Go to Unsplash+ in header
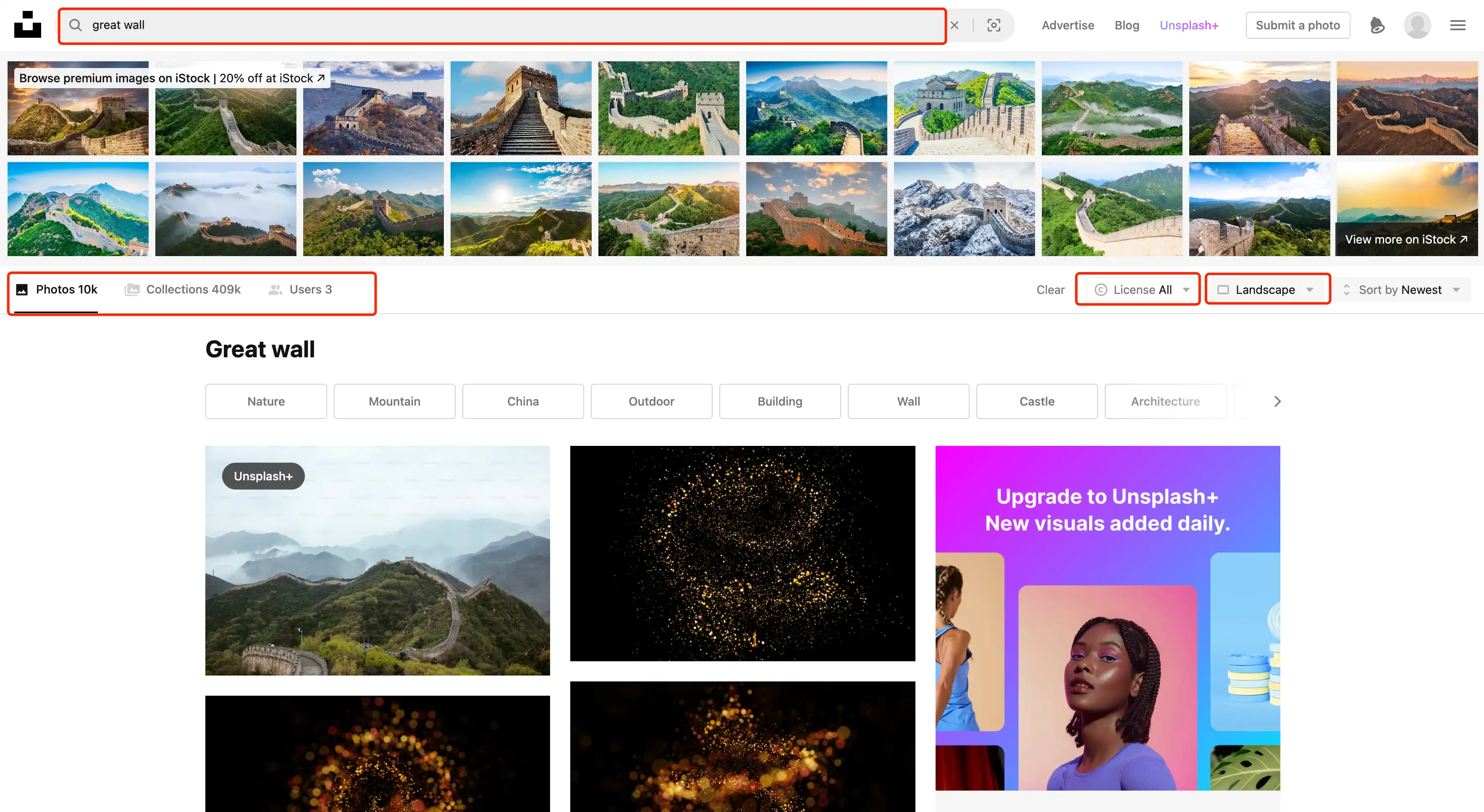Screen dimensions: 1484x812 pyautogui.click(x=1188, y=25)
